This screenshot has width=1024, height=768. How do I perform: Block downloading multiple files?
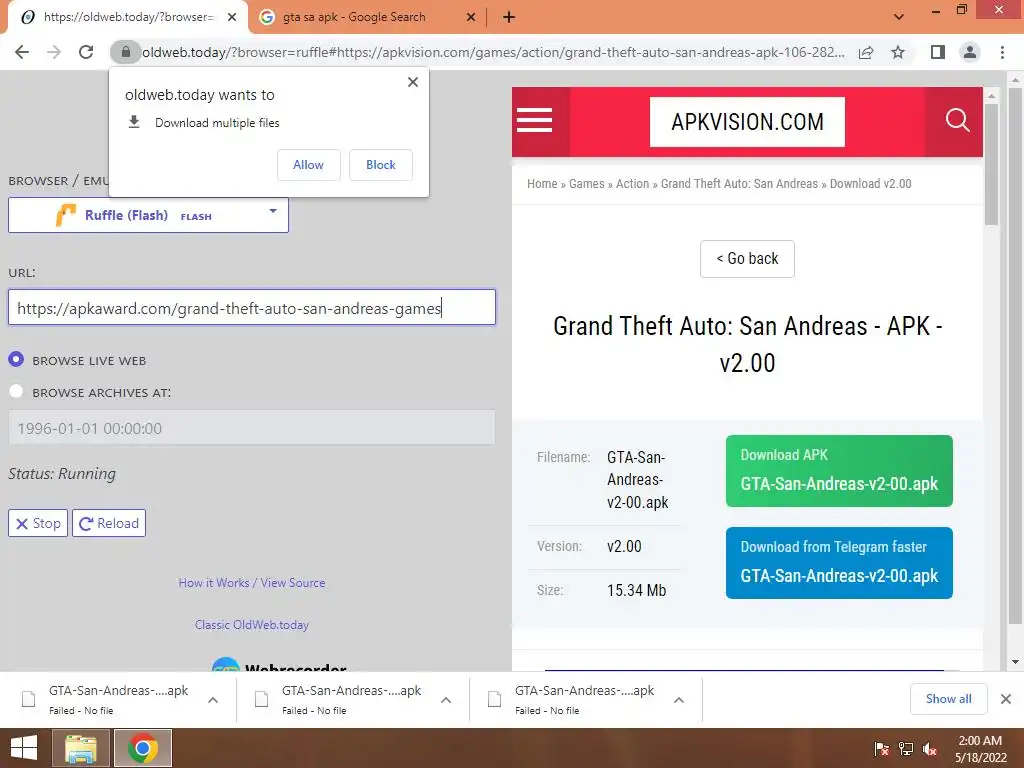[381, 165]
